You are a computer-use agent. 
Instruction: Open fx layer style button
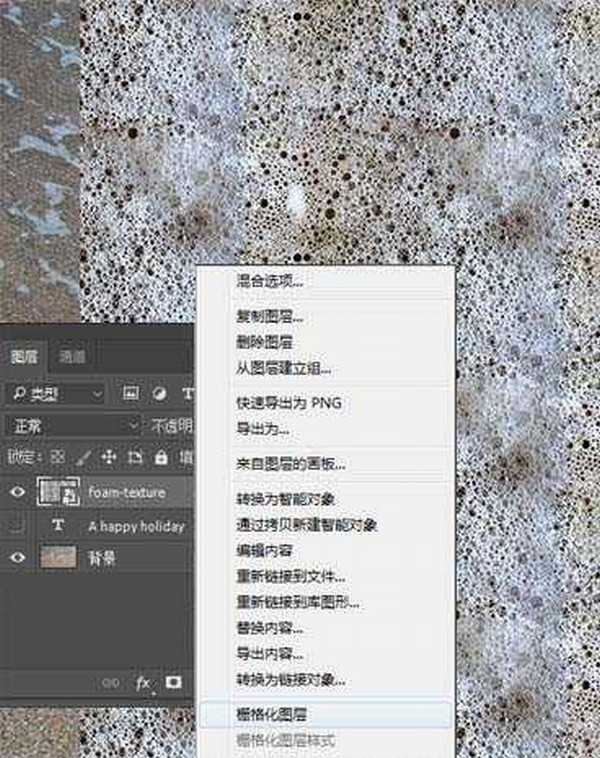click(143, 684)
